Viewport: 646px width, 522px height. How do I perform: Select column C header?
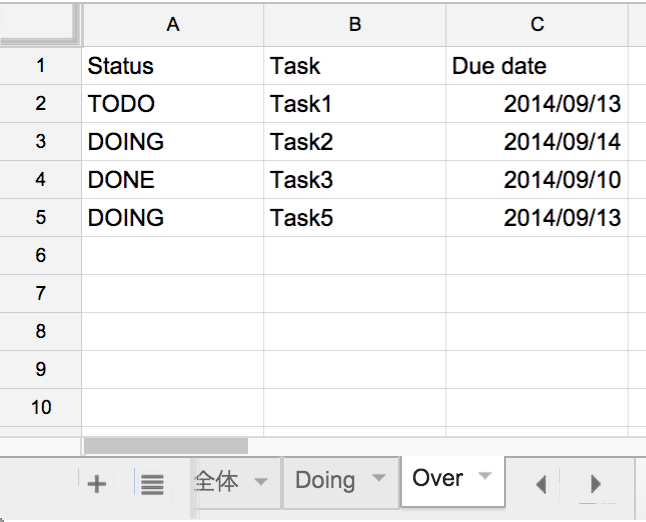click(537, 25)
